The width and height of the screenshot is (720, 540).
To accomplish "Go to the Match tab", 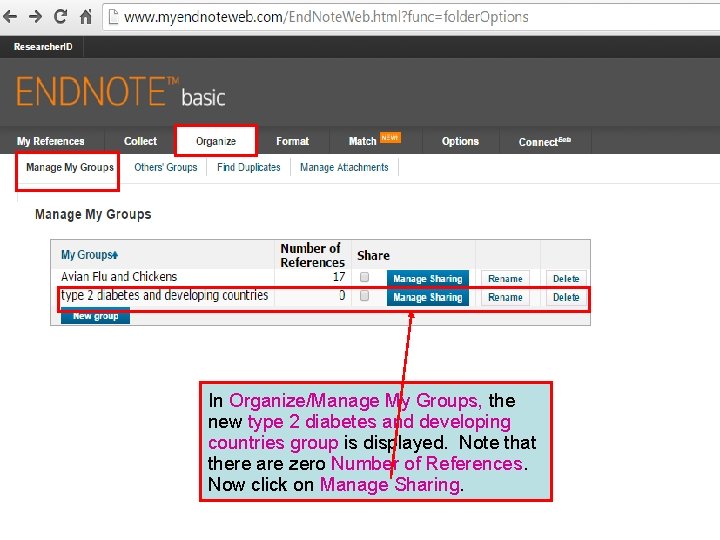I will 362,141.
